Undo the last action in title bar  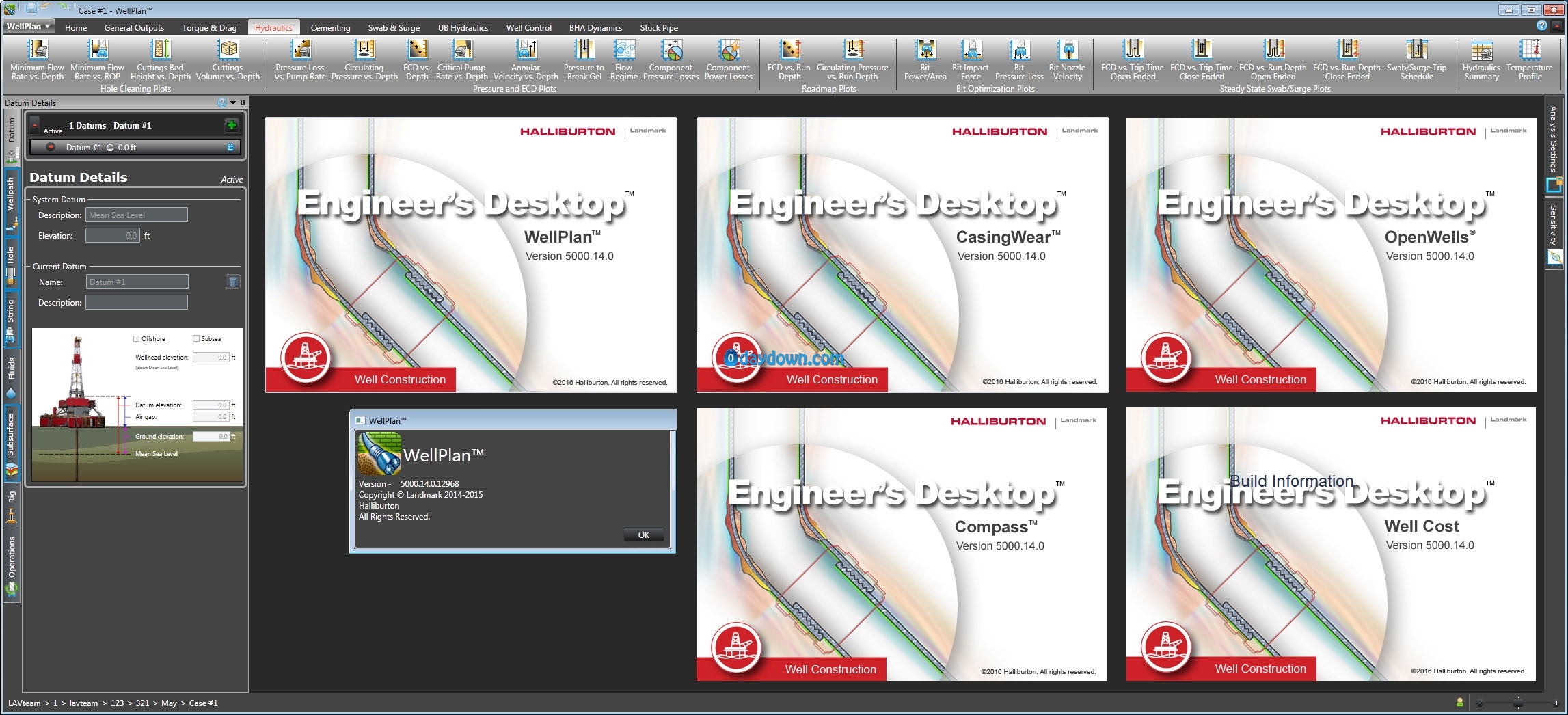tap(47, 7)
